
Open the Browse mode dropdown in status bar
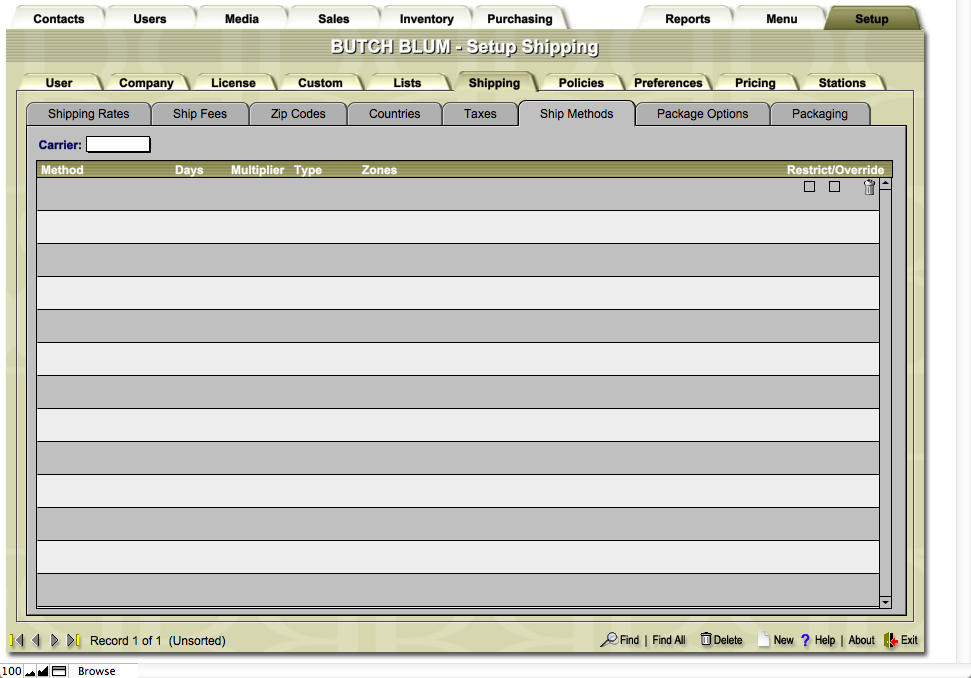point(97,671)
